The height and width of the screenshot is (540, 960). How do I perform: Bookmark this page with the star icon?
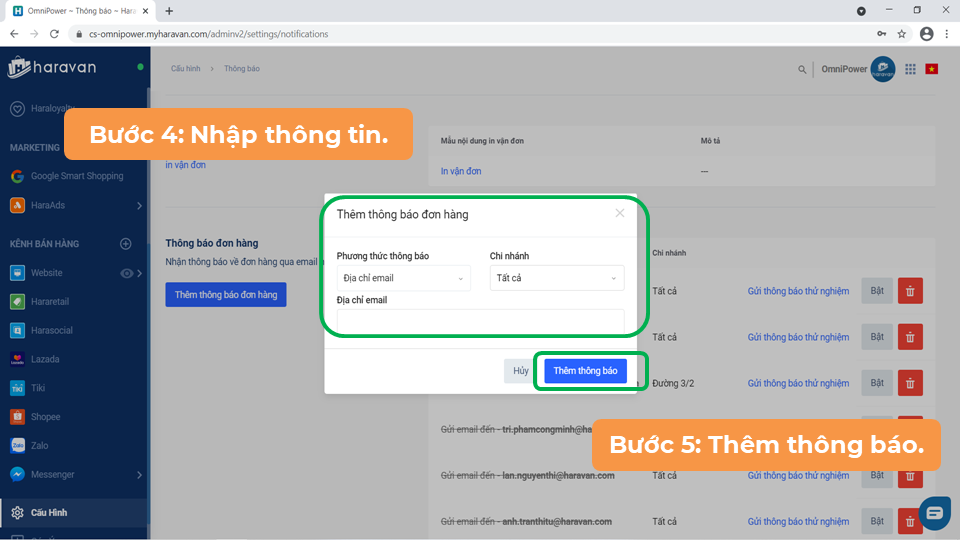(902, 34)
